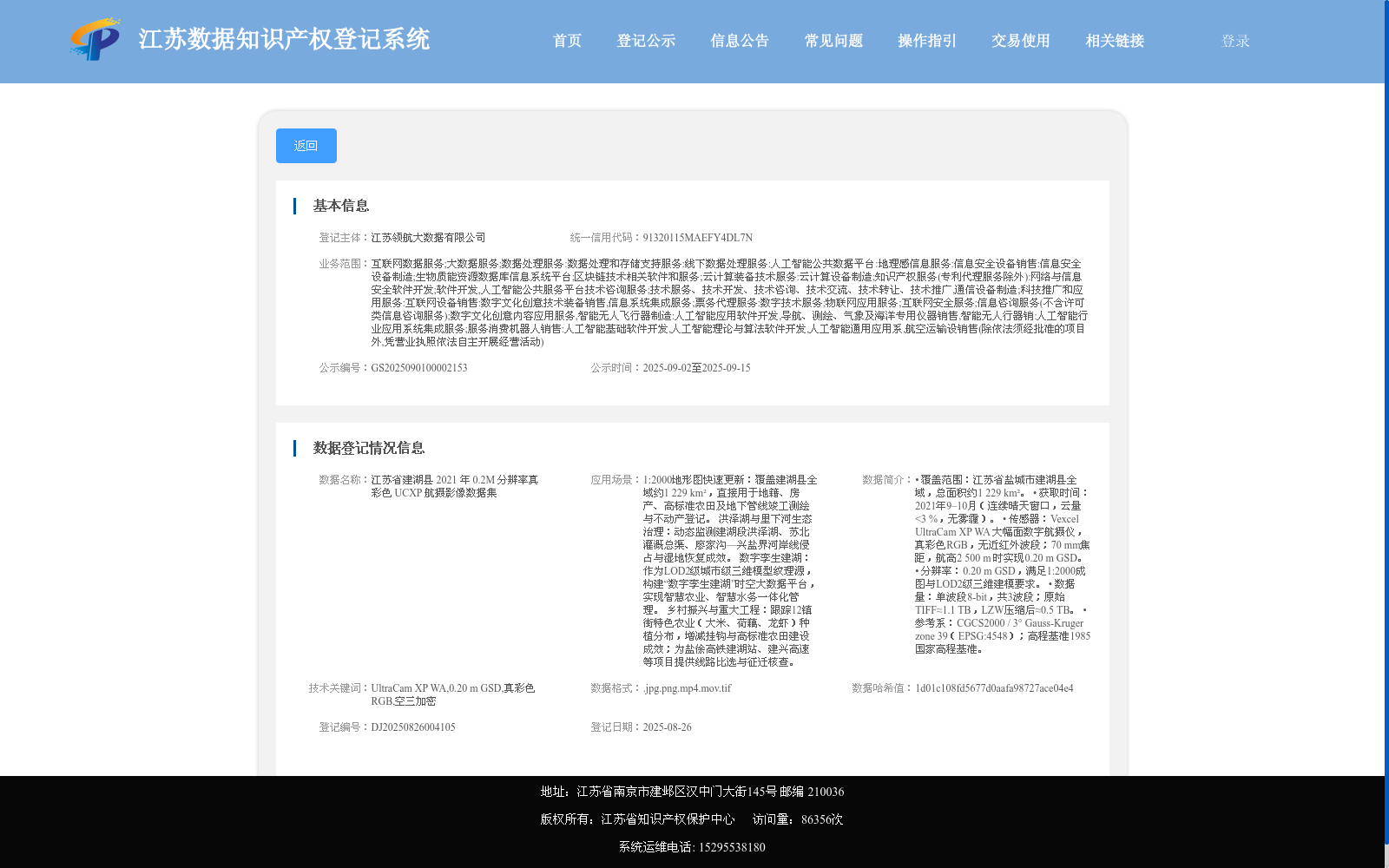Click the 登录 login link
This screenshot has height=868, width=1389.
tap(1234, 41)
